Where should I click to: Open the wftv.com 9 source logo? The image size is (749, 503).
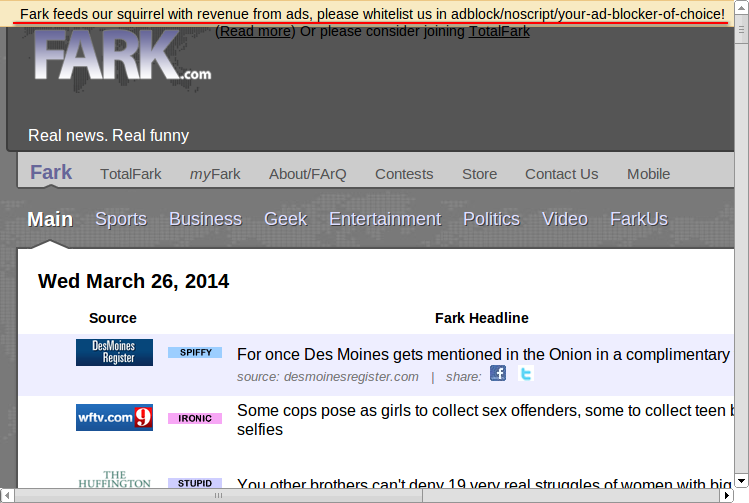pyautogui.click(x=114, y=417)
